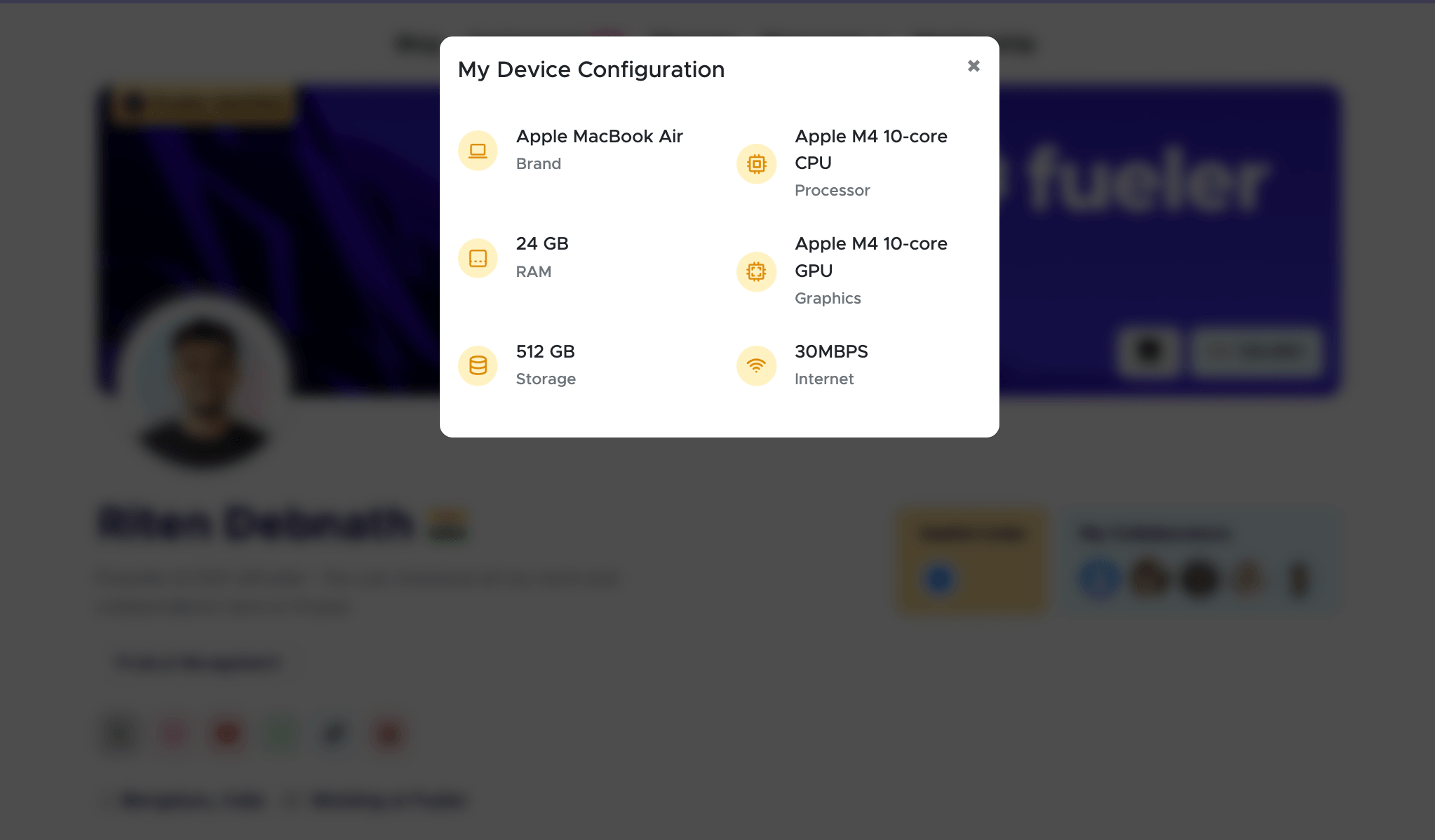Click the GPU Graphics chip icon
The image size is (1435, 840).
[756, 271]
